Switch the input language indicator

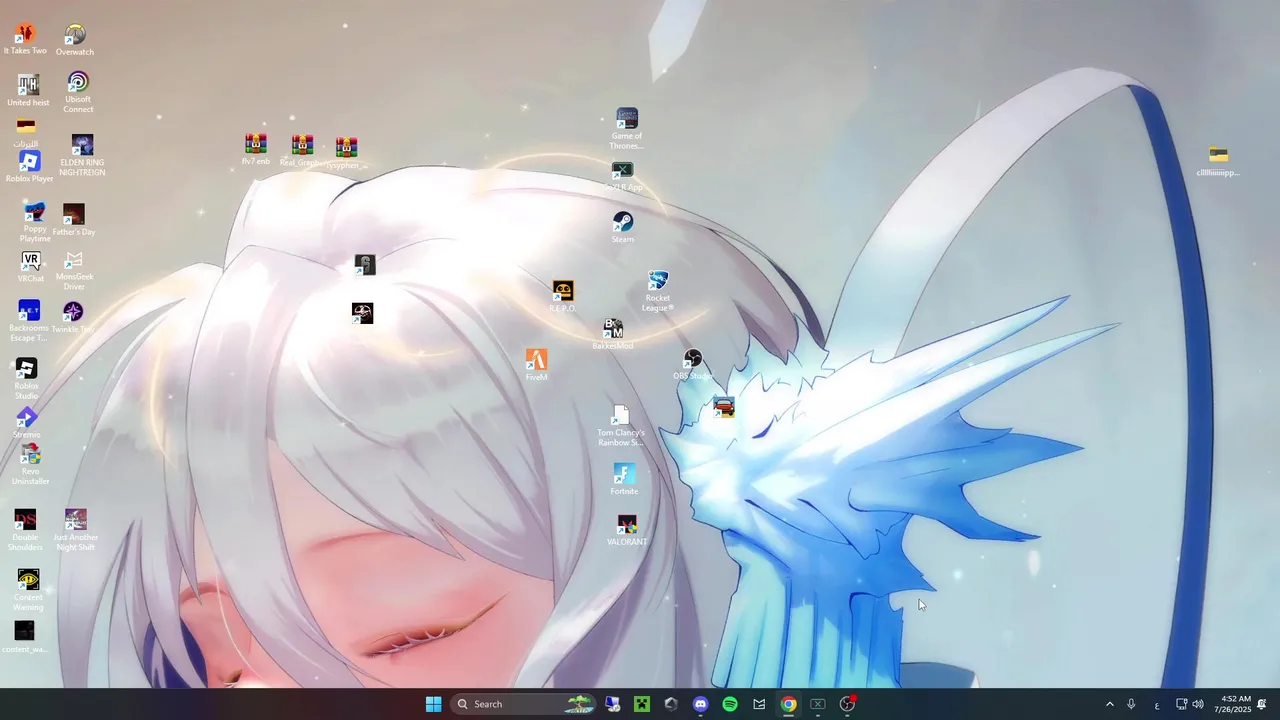(1157, 704)
